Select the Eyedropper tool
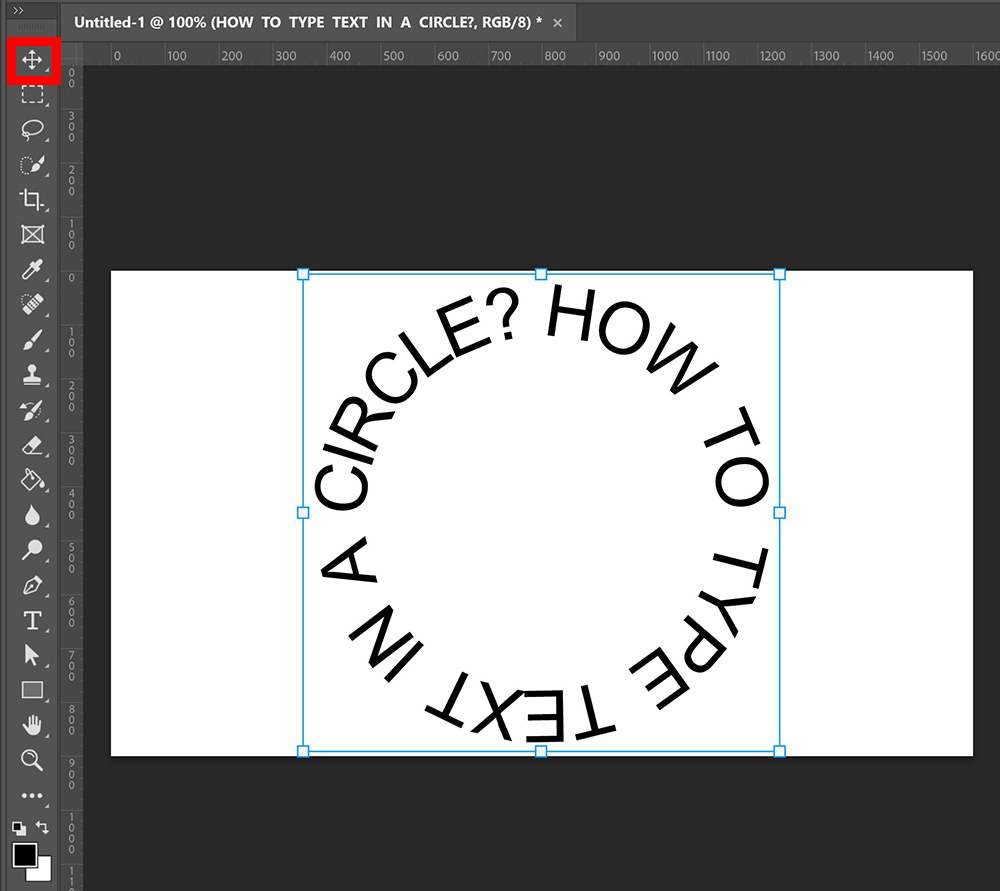The width and height of the screenshot is (1000, 891). (x=32, y=269)
